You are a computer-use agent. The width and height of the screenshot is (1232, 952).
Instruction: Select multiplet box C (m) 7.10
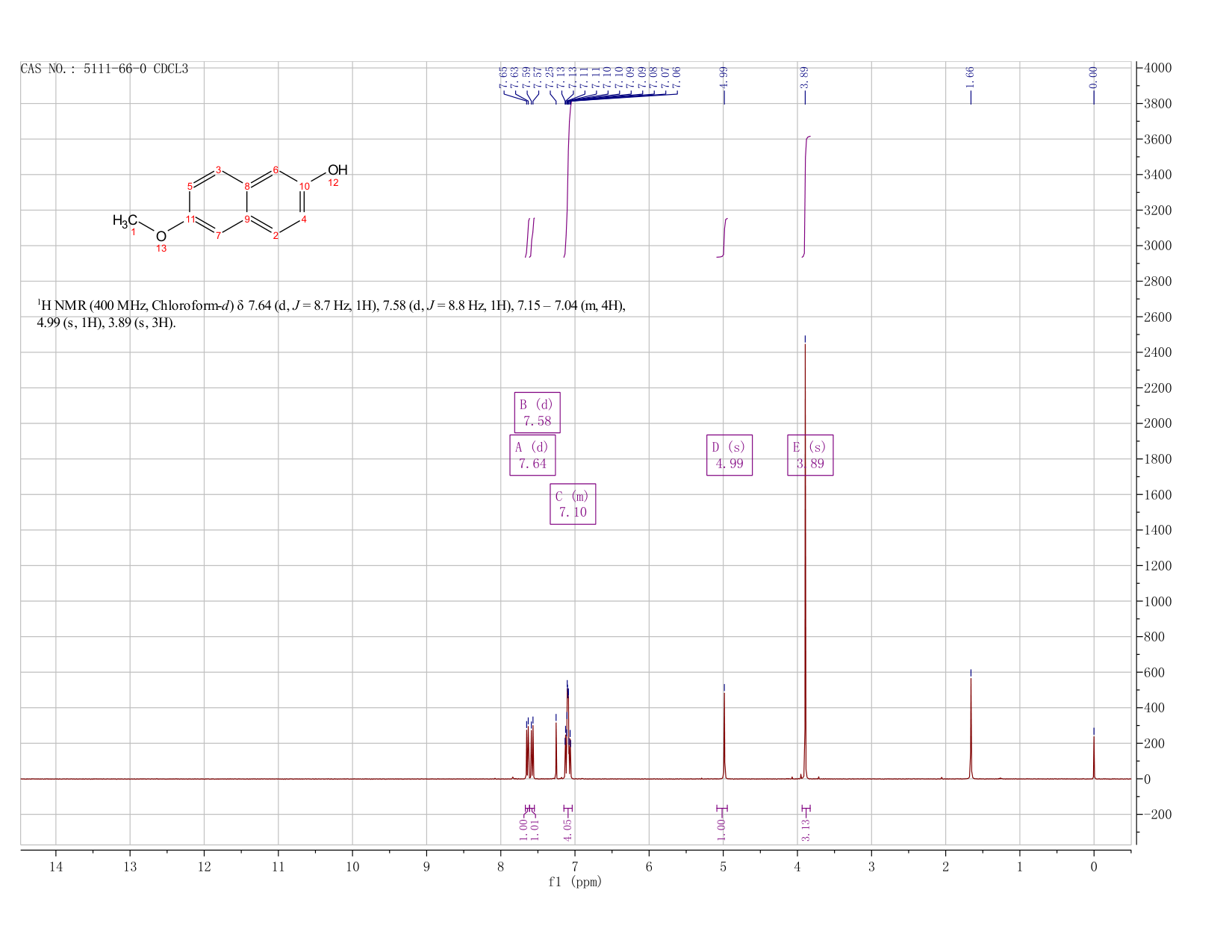click(x=573, y=504)
